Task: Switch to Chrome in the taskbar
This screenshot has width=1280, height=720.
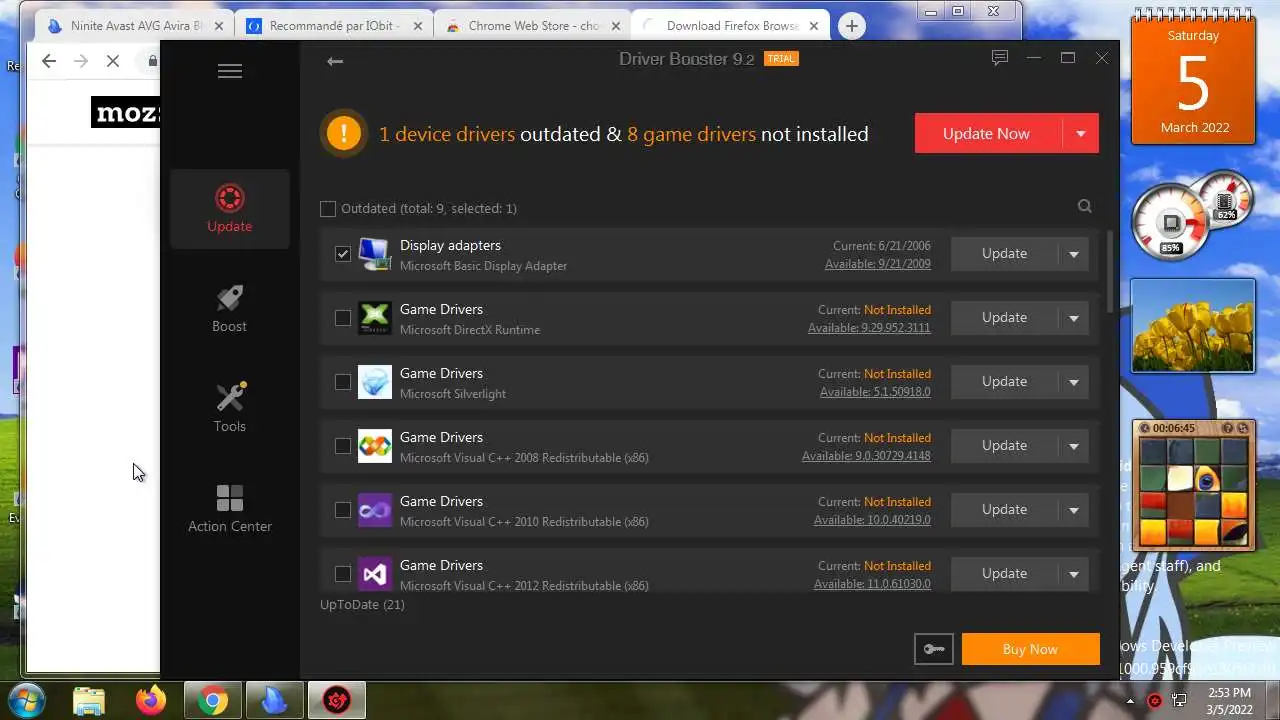Action: [x=212, y=701]
